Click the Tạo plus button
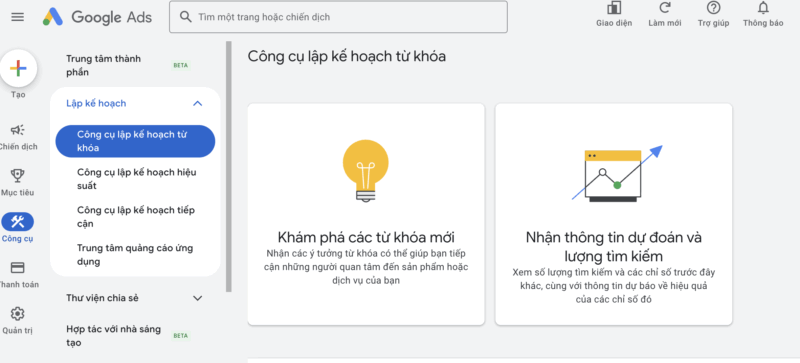This screenshot has height=363, width=800. [18, 68]
